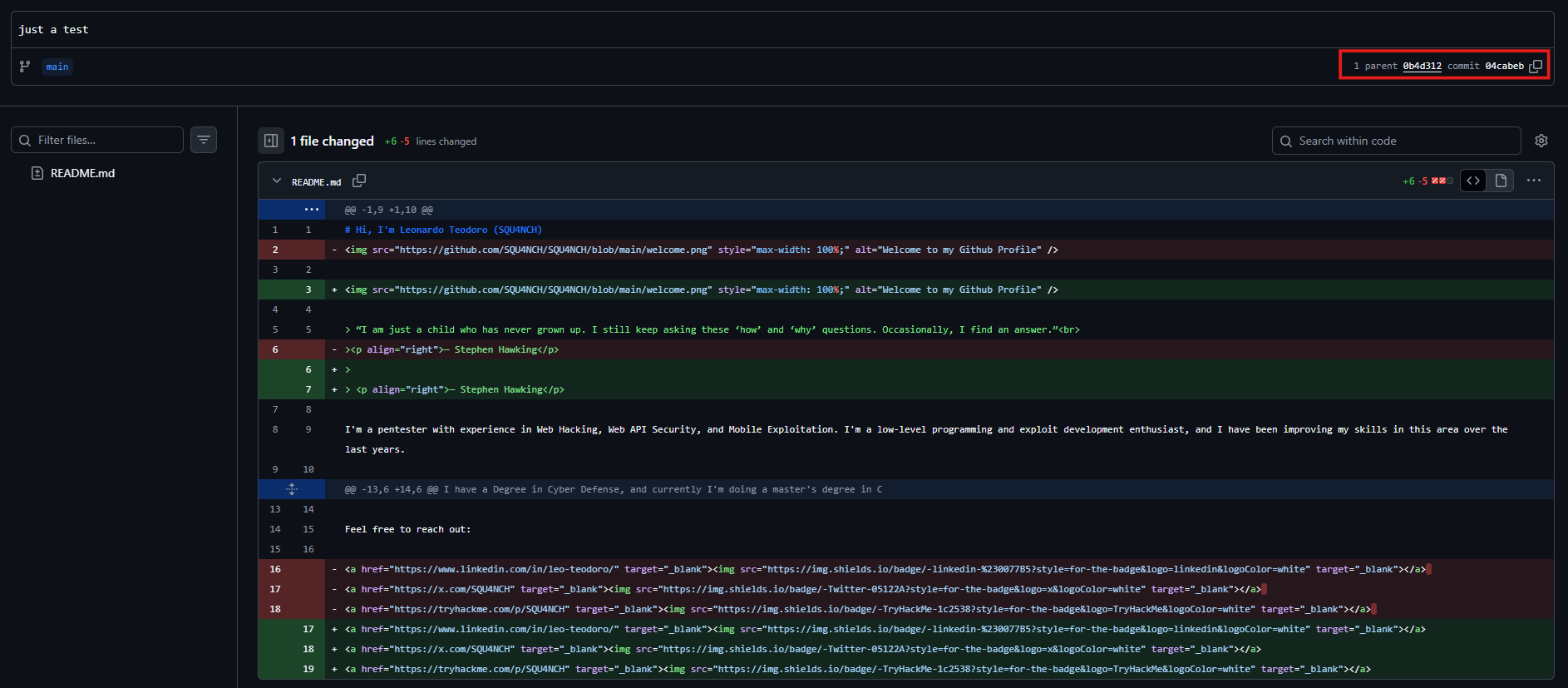Click the git branch icon beside main

click(x=25, y=67)
